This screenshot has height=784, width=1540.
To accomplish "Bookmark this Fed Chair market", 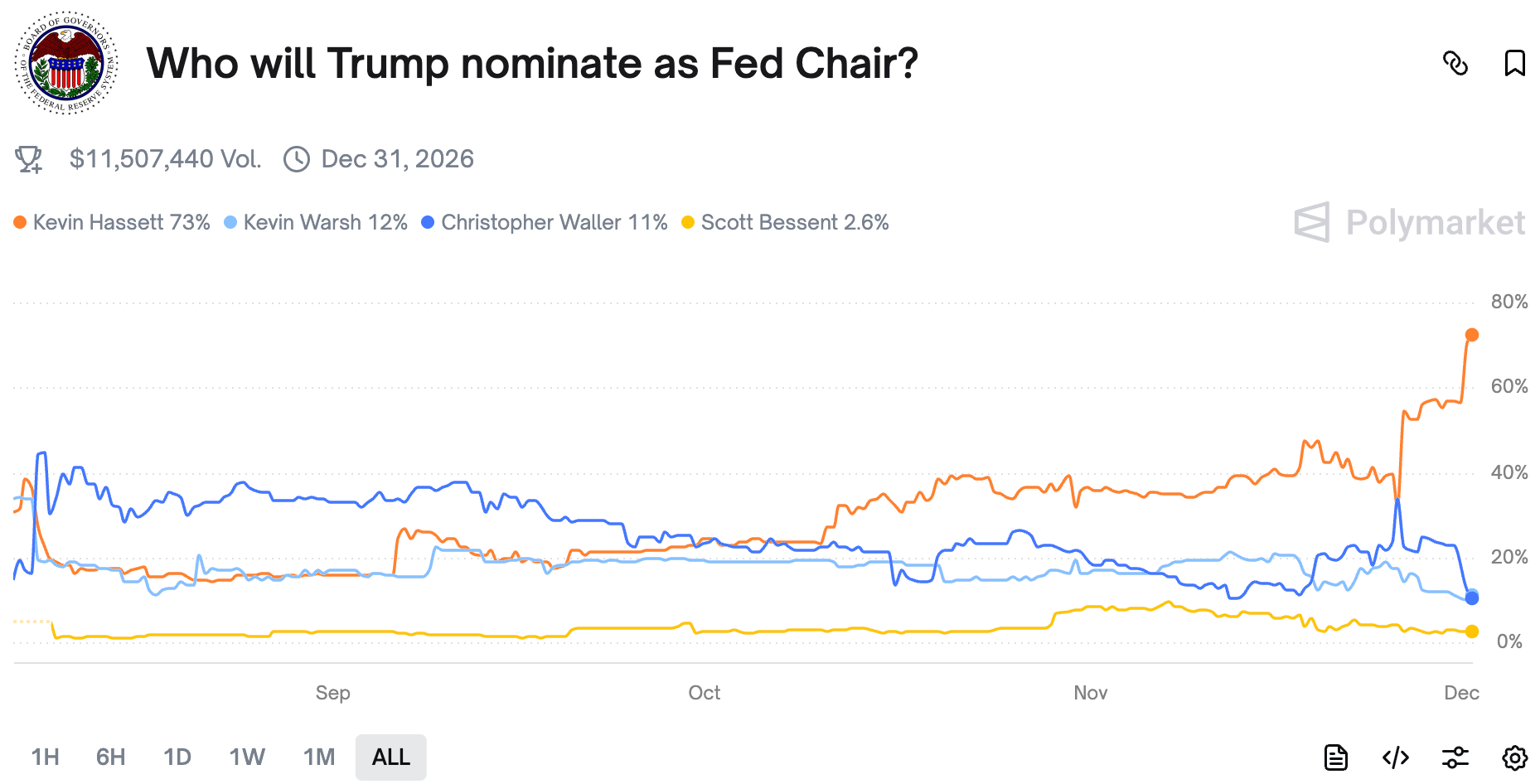I will [1514, 63].
